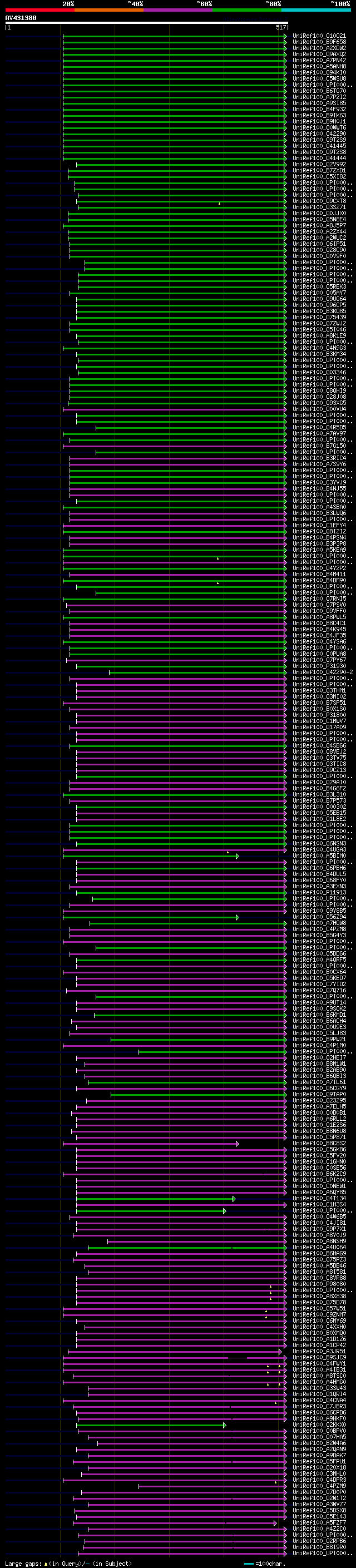Open the UniRef100_A7PN42 hit label
The width and height of the screenshot is (356, 1568).
pyautogui.click(x=319, y=60)
